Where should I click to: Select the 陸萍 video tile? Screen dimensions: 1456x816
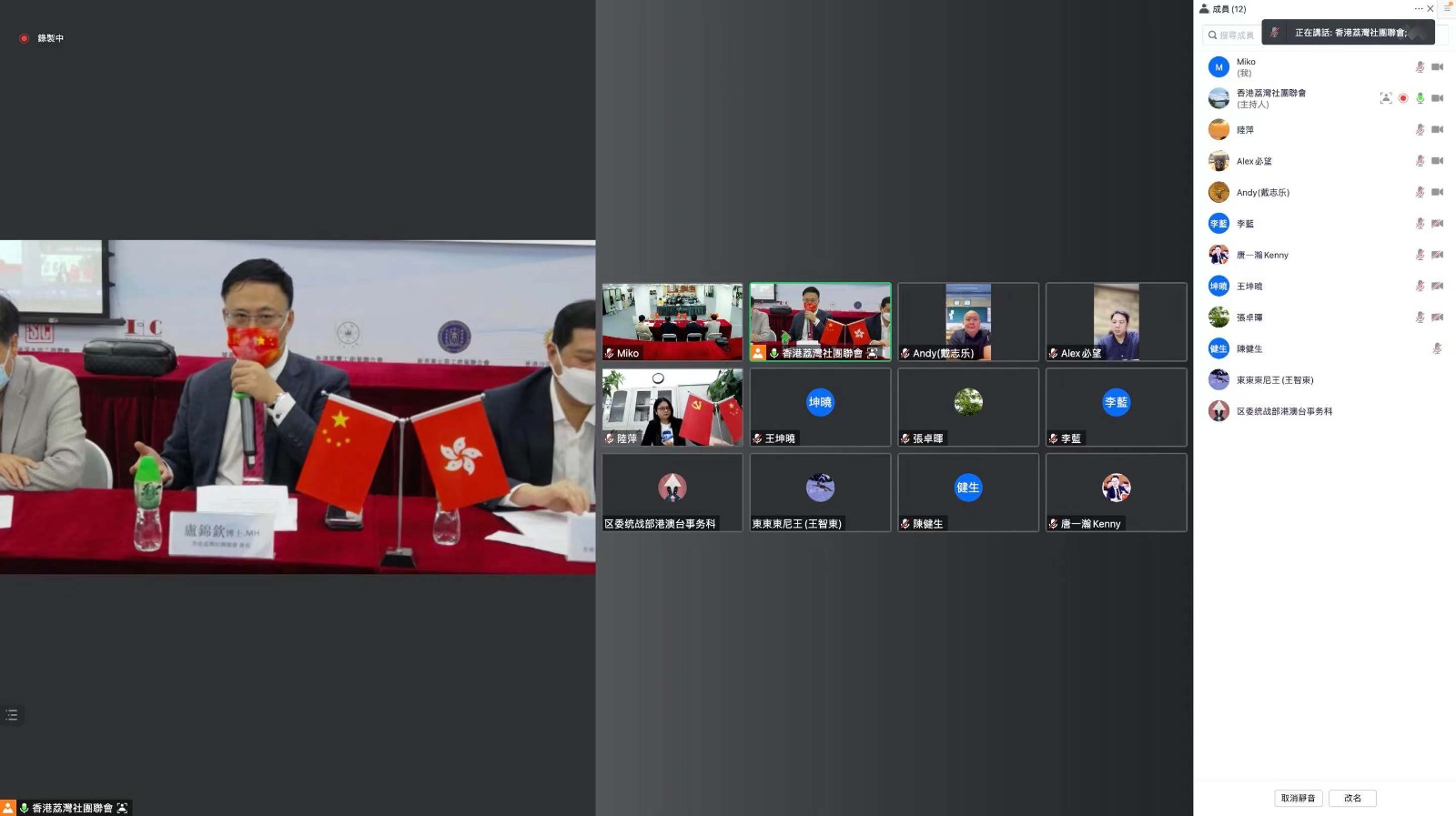tap(672, 407)
